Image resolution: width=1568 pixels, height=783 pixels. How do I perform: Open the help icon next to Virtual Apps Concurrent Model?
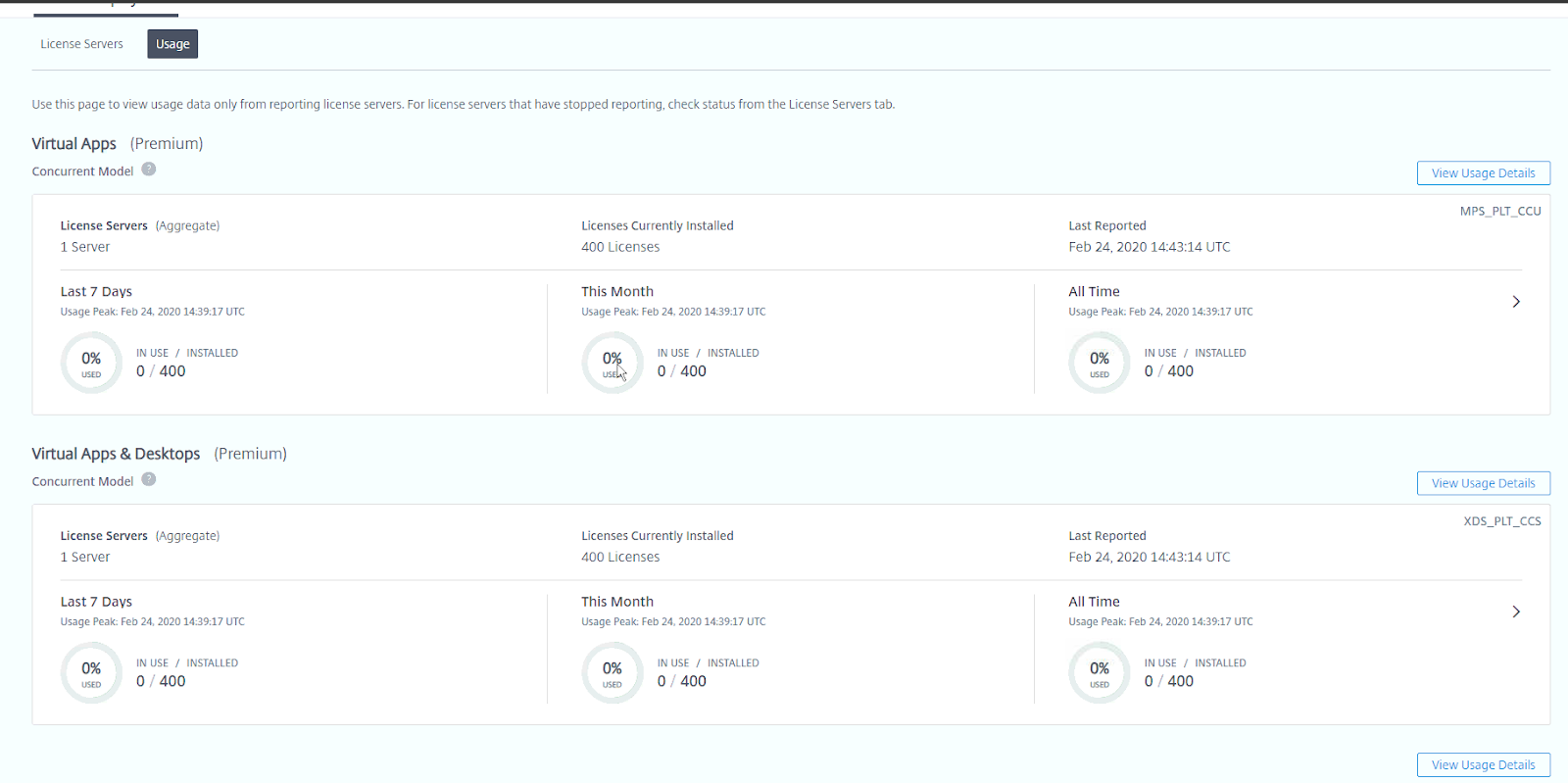pyautogui.click(x=149, y=170)
